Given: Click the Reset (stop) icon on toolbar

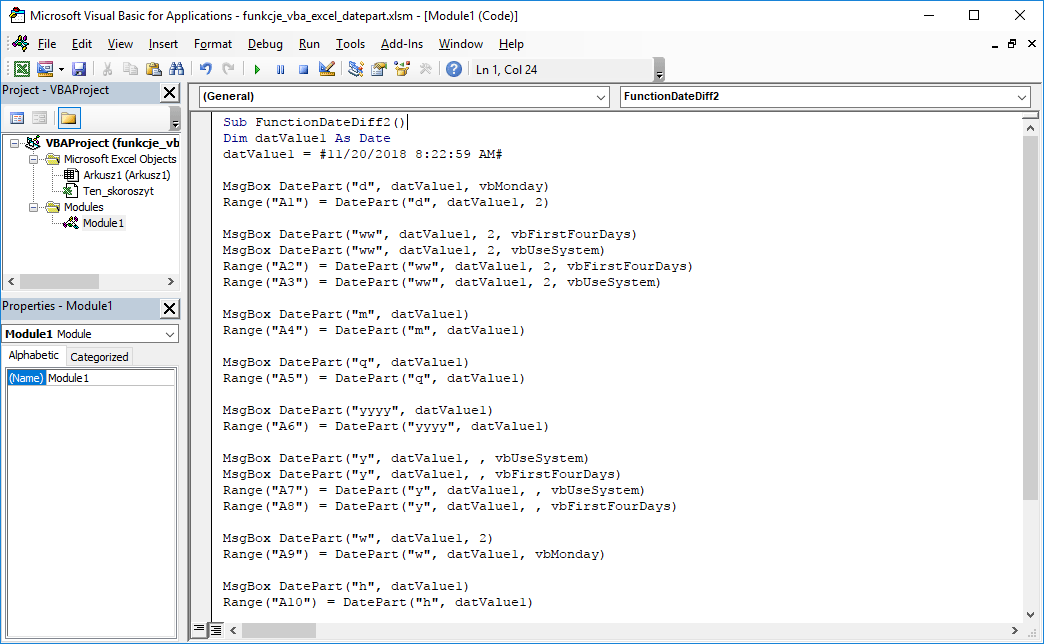Looking at the screenshot, I should coord(303,68).
